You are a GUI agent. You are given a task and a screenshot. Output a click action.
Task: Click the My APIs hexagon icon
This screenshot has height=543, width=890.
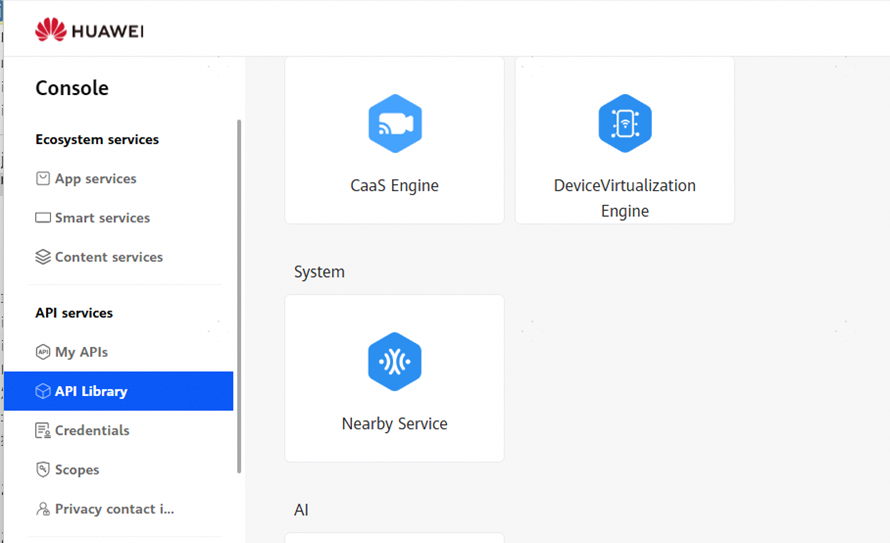[43, 352]
